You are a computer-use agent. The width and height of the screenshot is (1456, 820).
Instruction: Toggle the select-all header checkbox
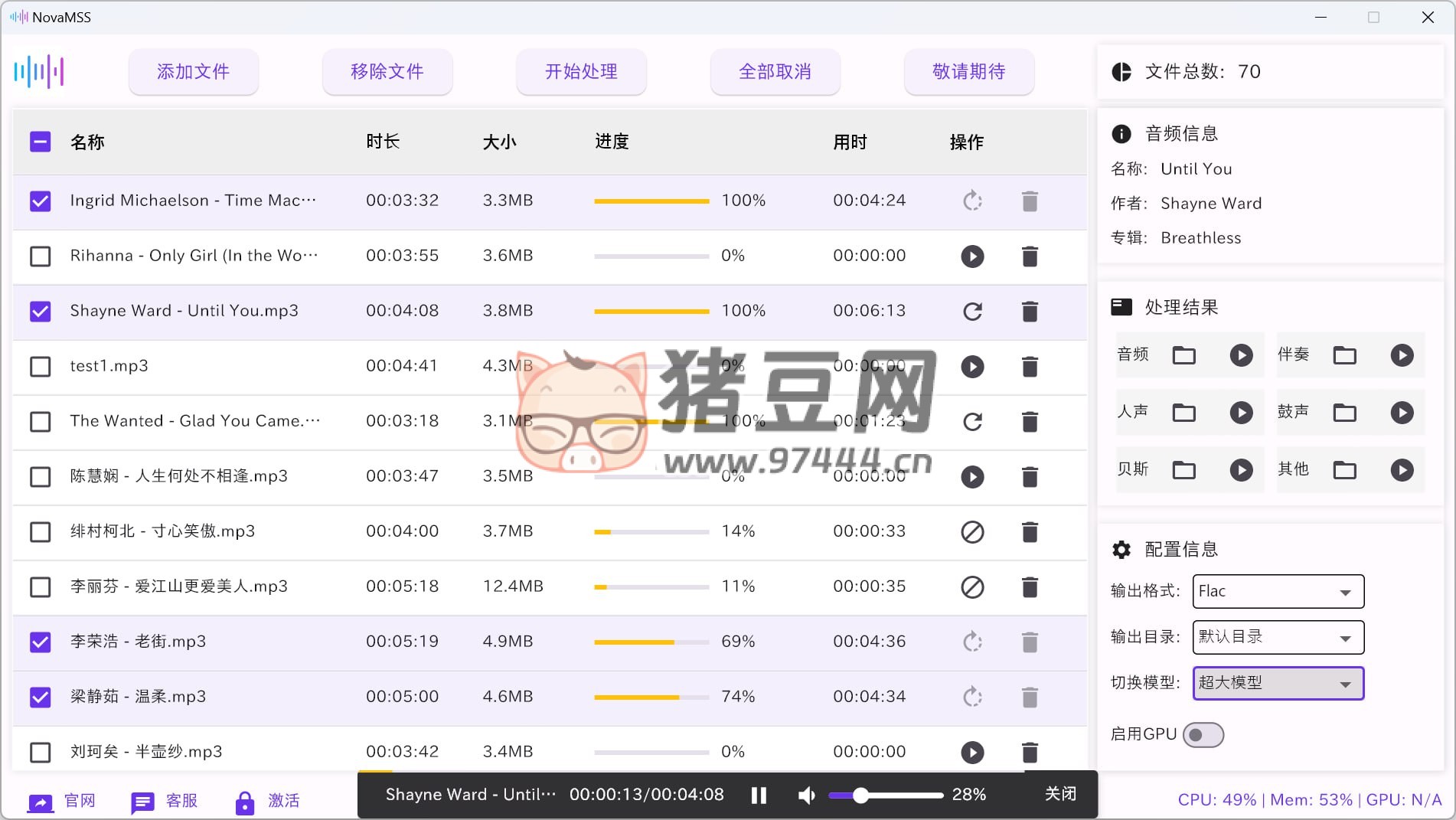[40, 142]
